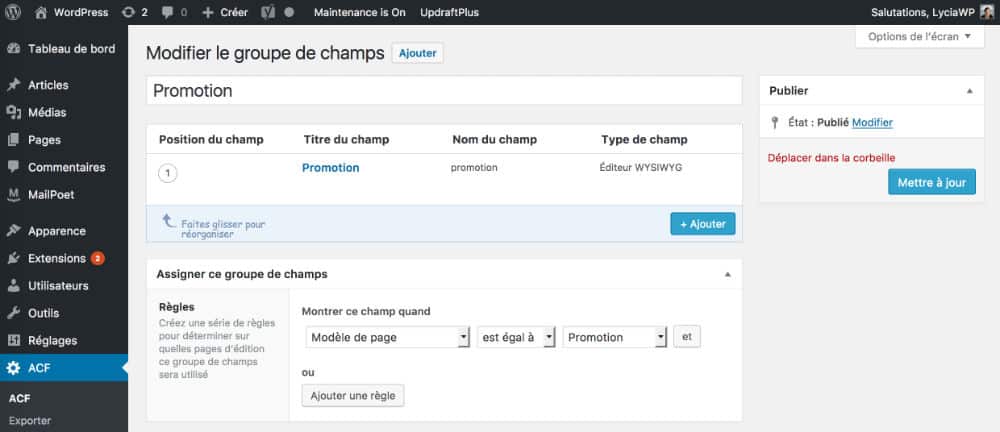
Task: Open the Modèle de page dropdown
Action: 387,338
